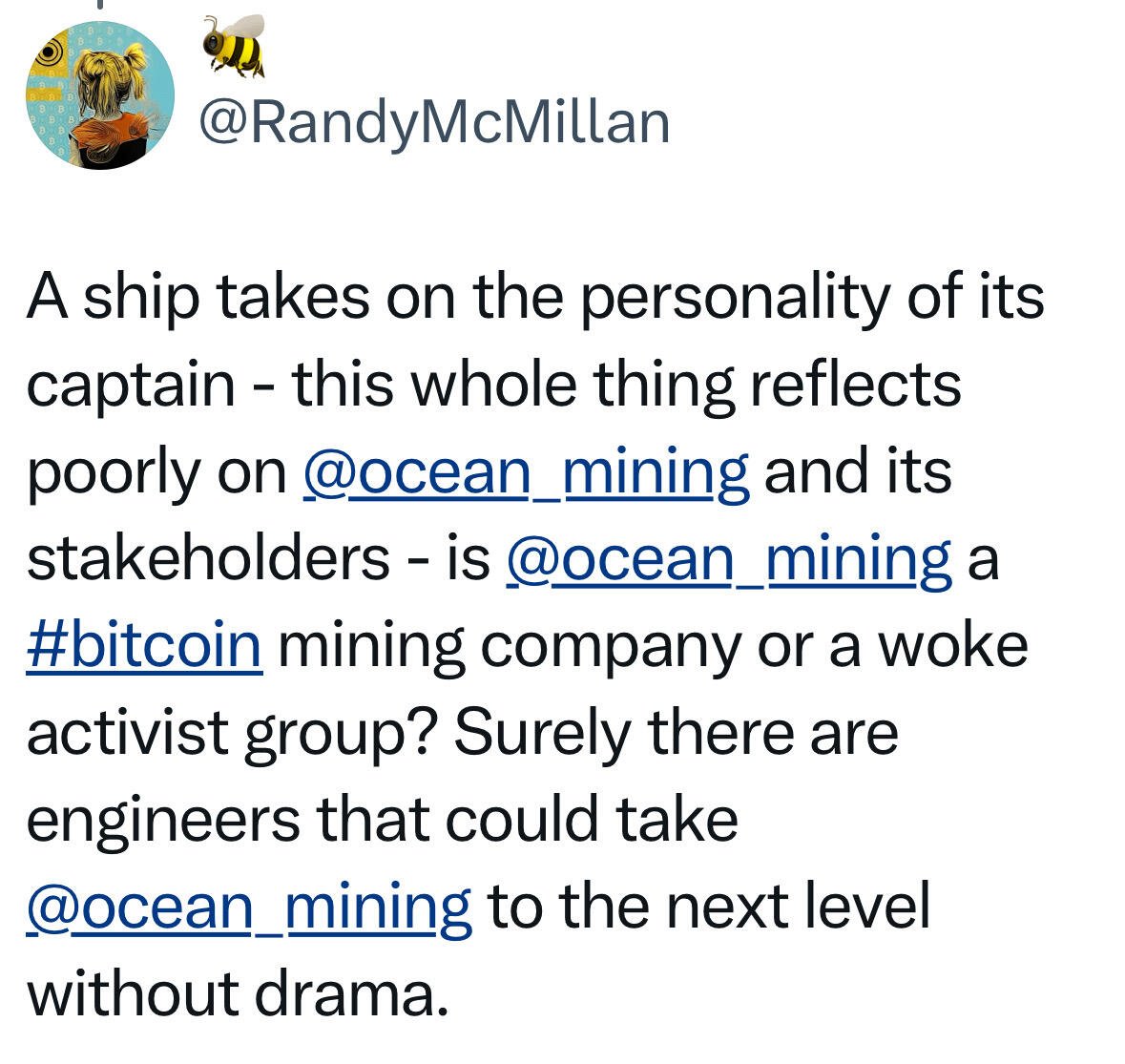
Task: Open @ocean_mining mention before 'to the next level'
Action: coord(250,908)
